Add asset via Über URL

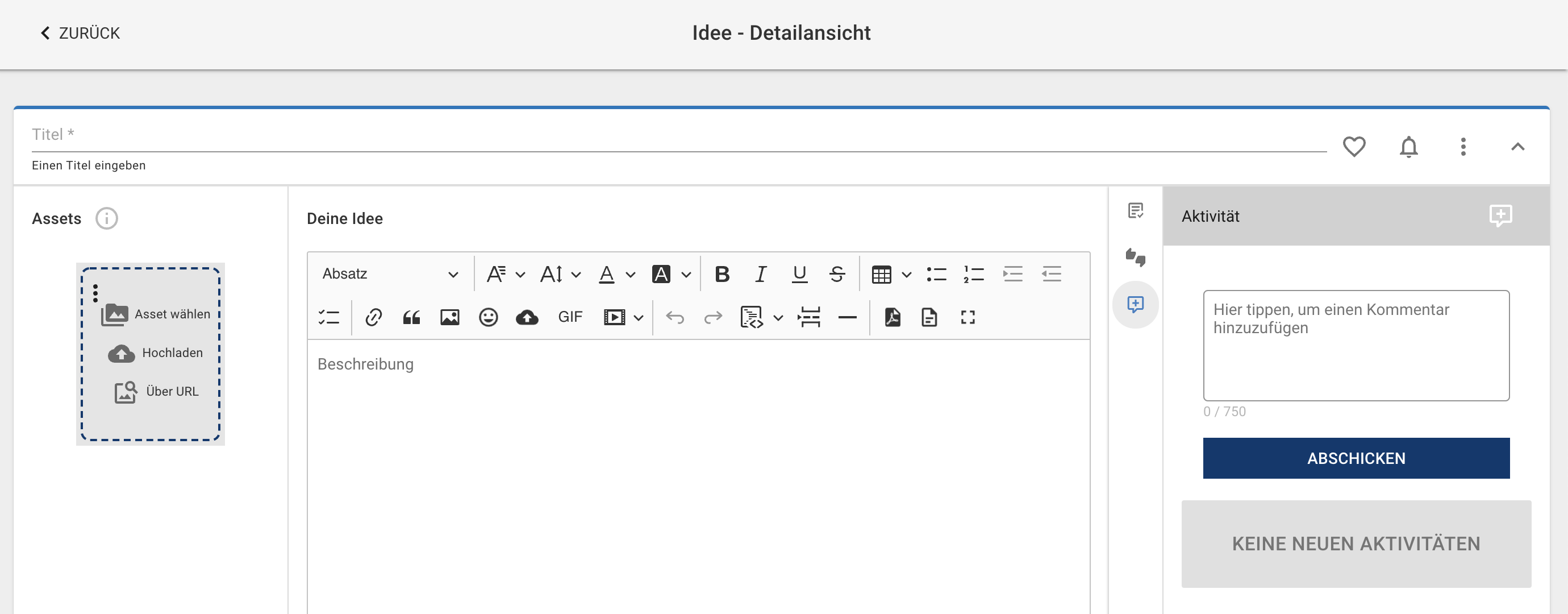pyautogui.click(x=157, y=392)
